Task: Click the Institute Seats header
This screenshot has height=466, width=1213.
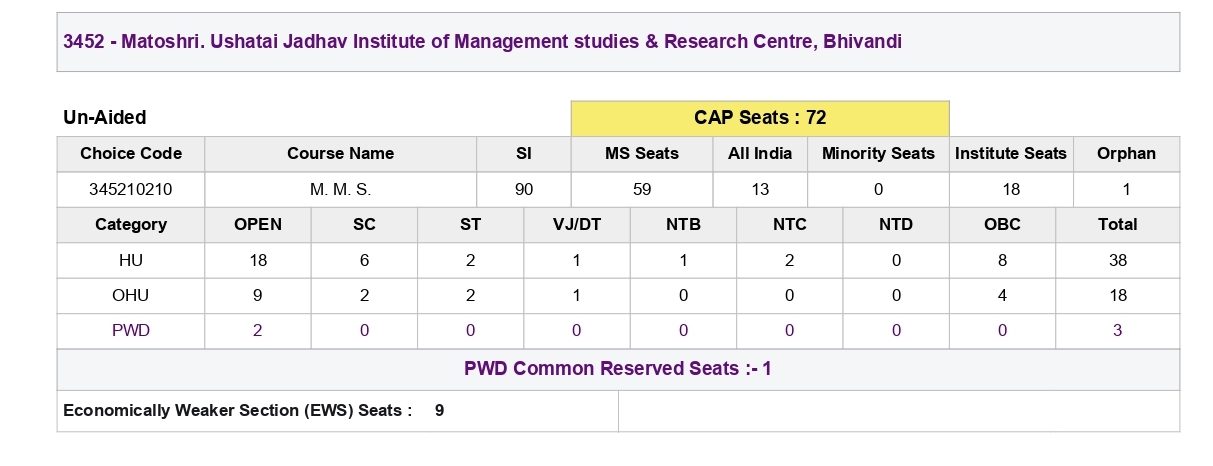Action: point(1011,154)
